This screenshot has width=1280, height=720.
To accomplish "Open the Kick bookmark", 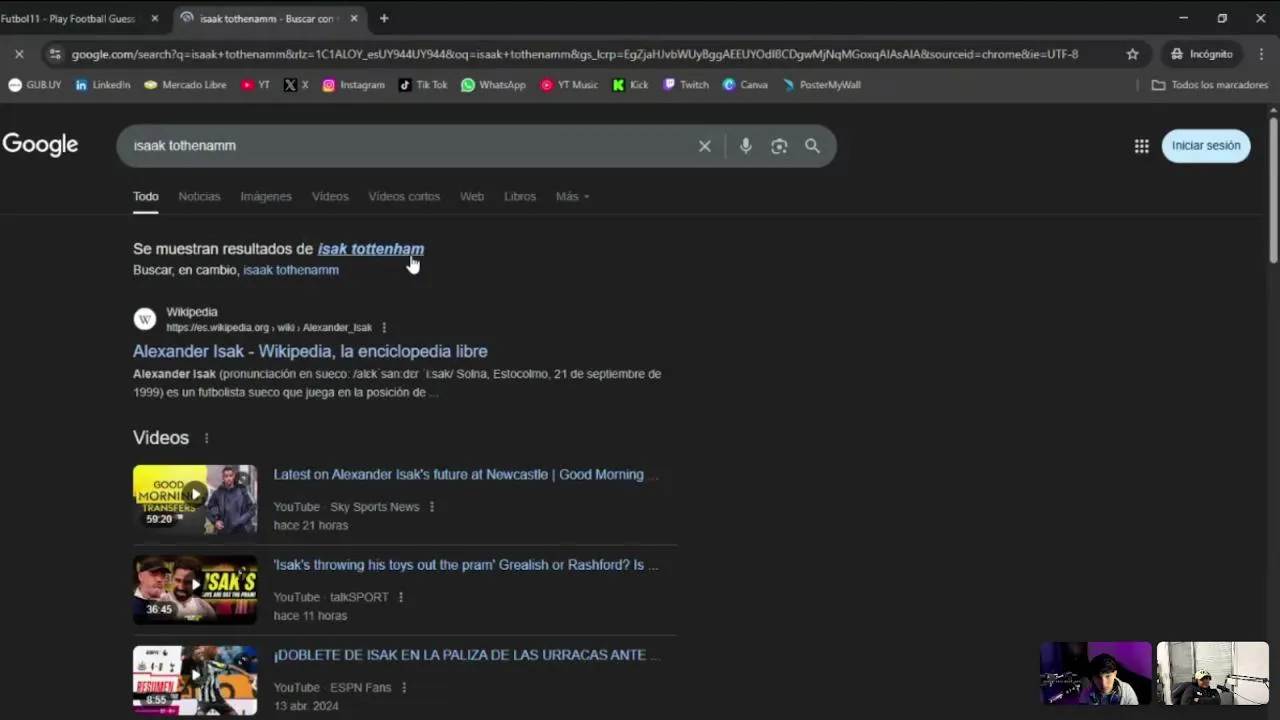I will coord(631,85).
